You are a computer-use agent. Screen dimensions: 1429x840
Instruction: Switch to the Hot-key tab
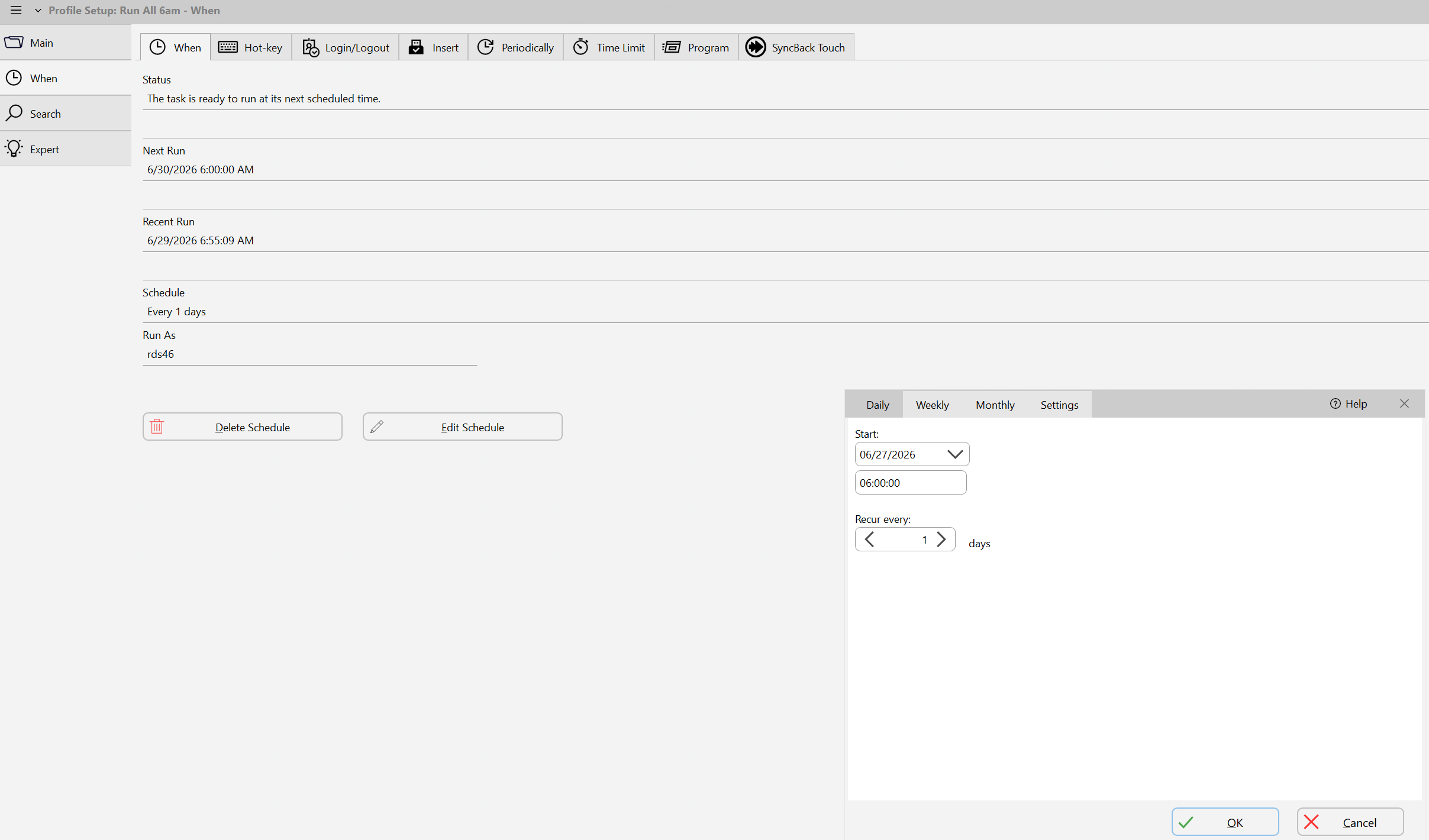pyautogui.click(x=251, y=47)
